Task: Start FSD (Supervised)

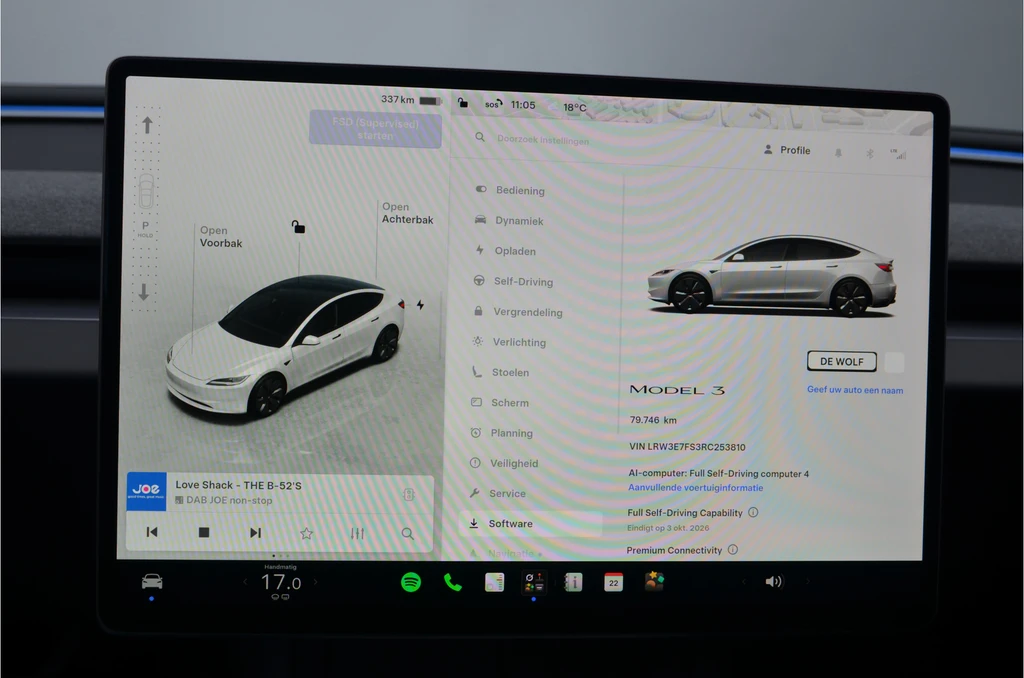Action: click(376, 129)
